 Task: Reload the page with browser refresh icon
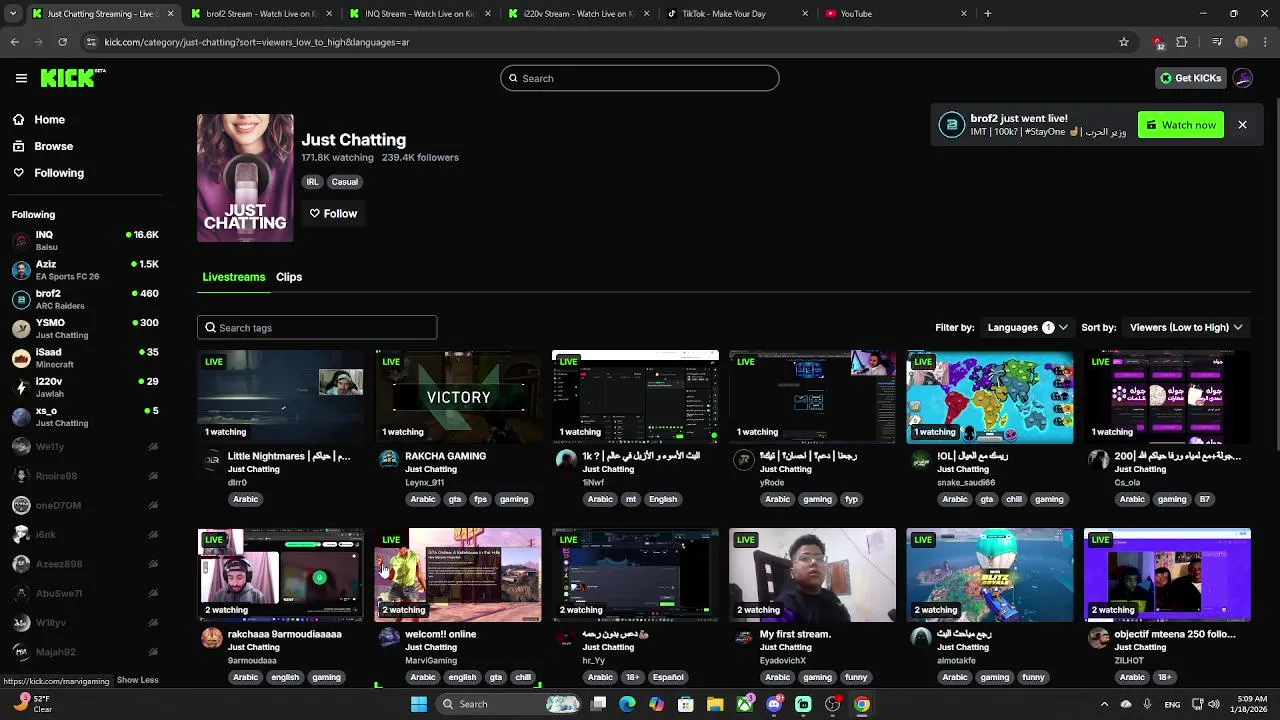(x=62, y=42)
